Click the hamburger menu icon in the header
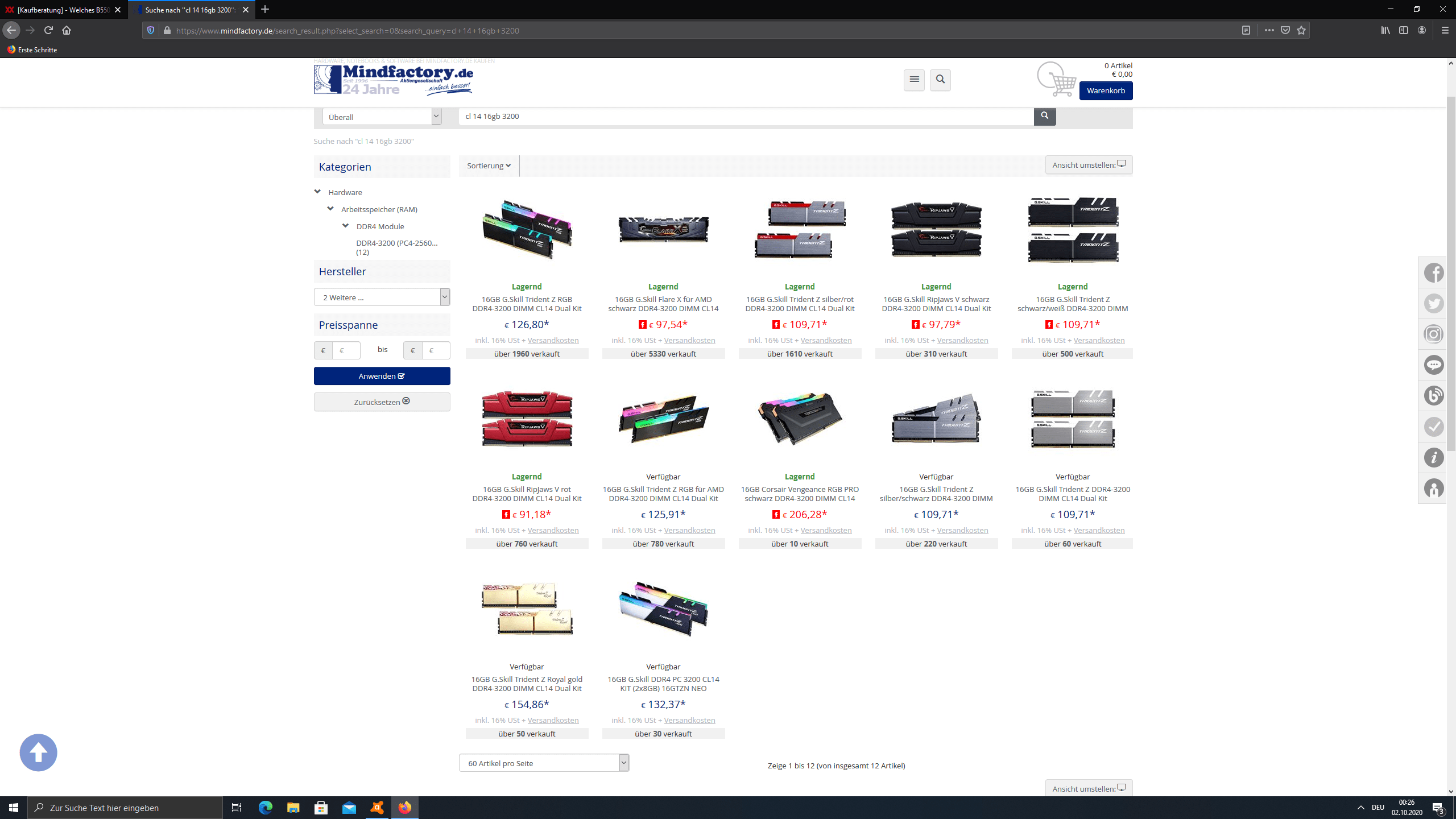1456x819 pixels. point(914,80)
